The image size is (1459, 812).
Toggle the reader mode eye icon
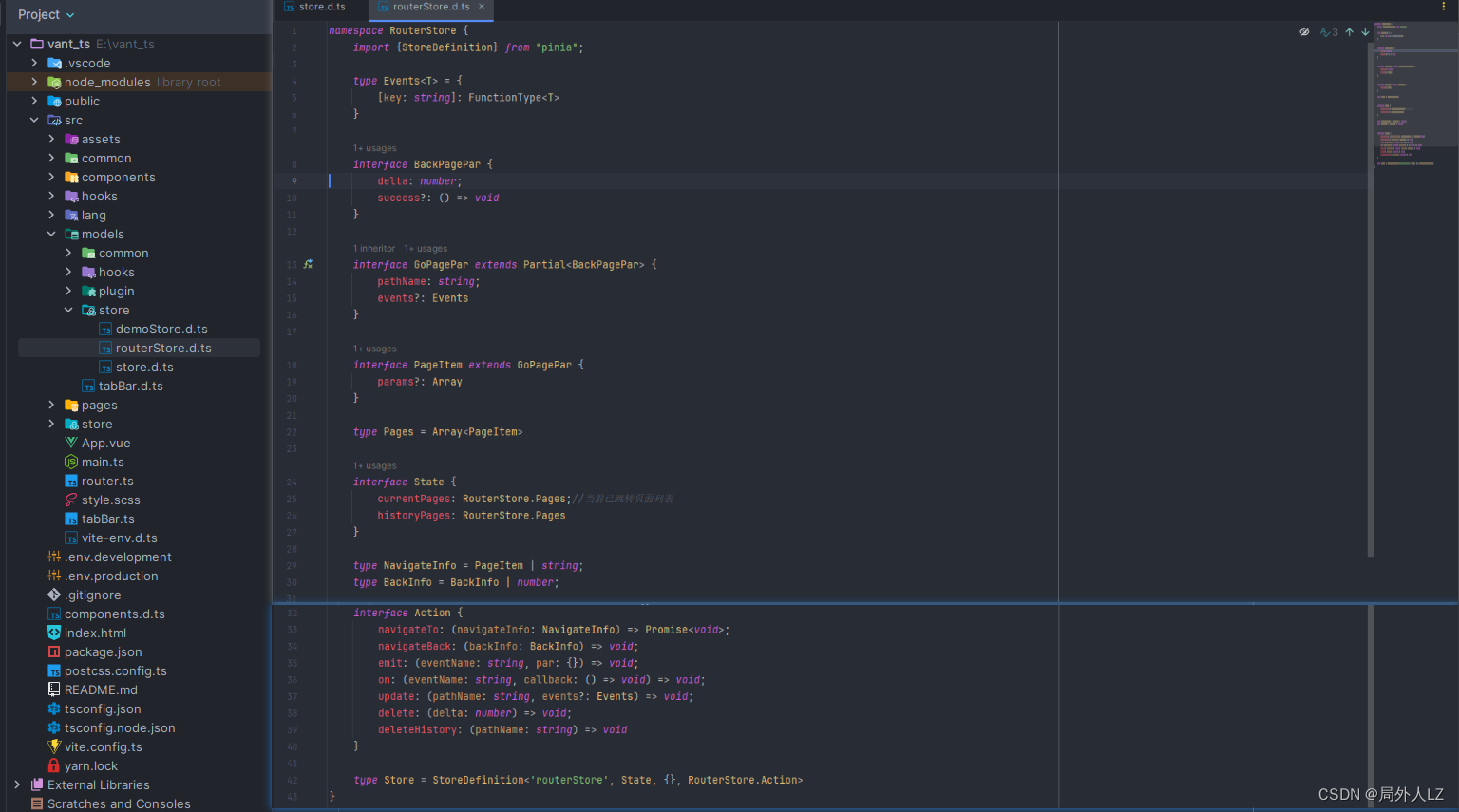[x=1304, y=32]
